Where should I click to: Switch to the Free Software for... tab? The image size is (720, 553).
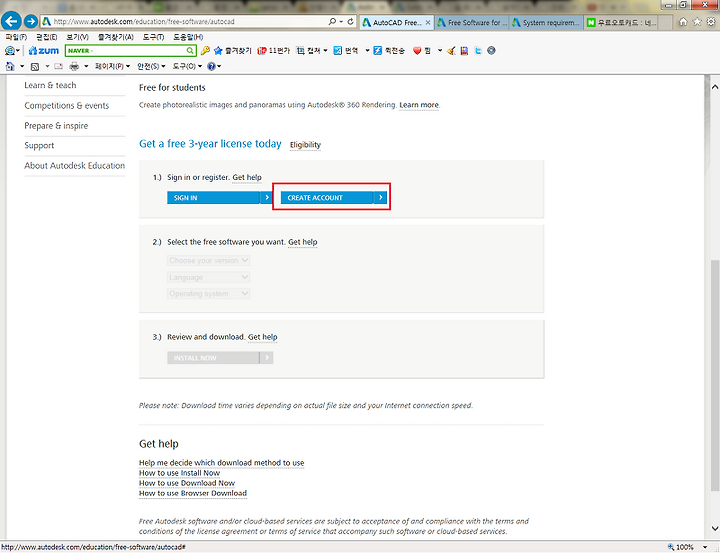472,23
